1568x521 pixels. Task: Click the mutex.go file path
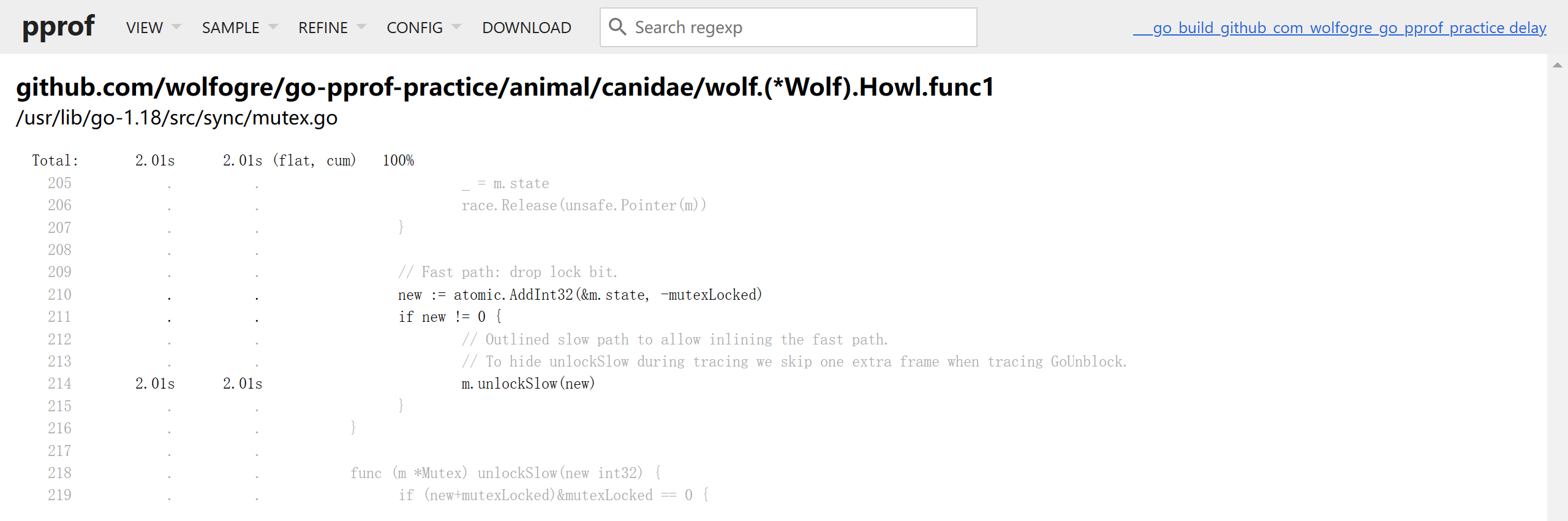tap(176, 118)
